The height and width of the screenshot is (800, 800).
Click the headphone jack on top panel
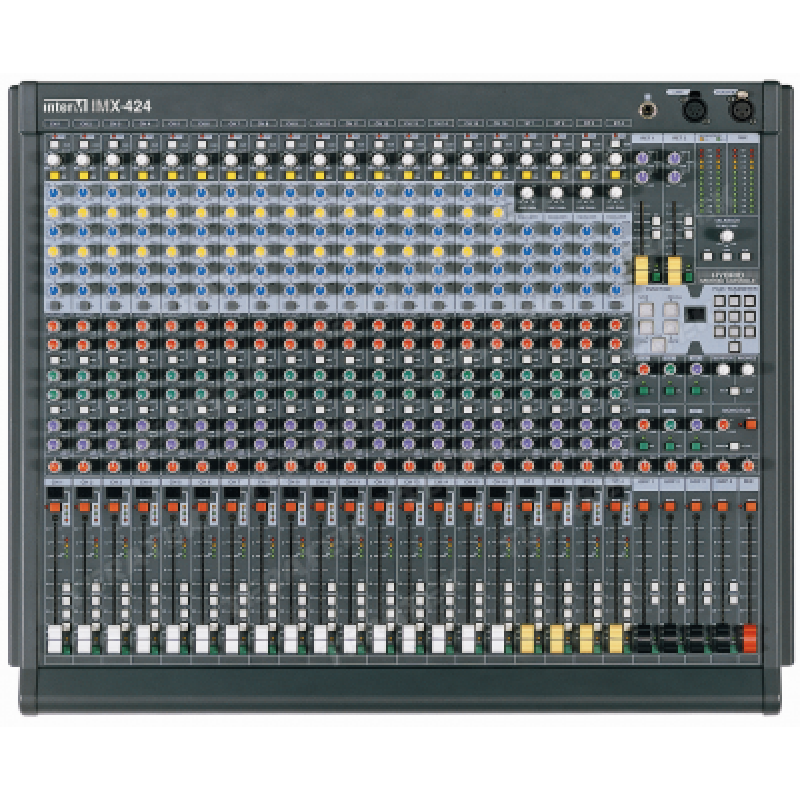tap(649, 109)
